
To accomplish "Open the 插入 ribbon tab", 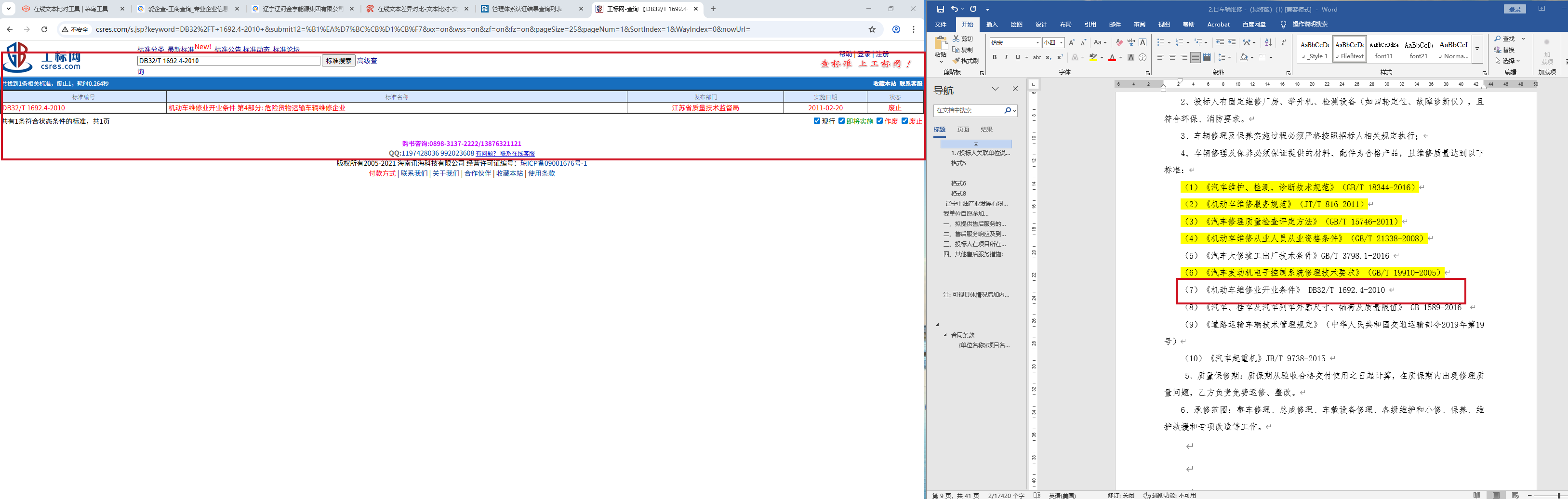I will pyautogui.click(x=992, y=25).
